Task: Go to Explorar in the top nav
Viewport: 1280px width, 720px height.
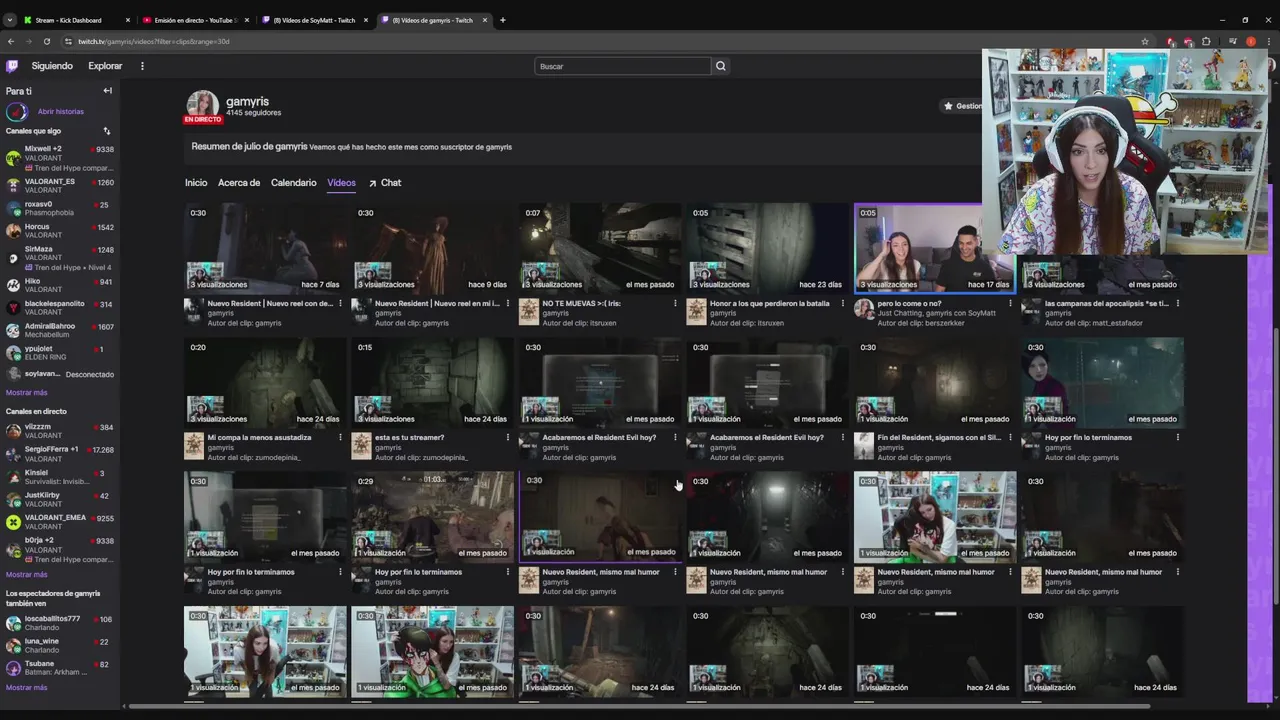Action: tap(105, 66)
